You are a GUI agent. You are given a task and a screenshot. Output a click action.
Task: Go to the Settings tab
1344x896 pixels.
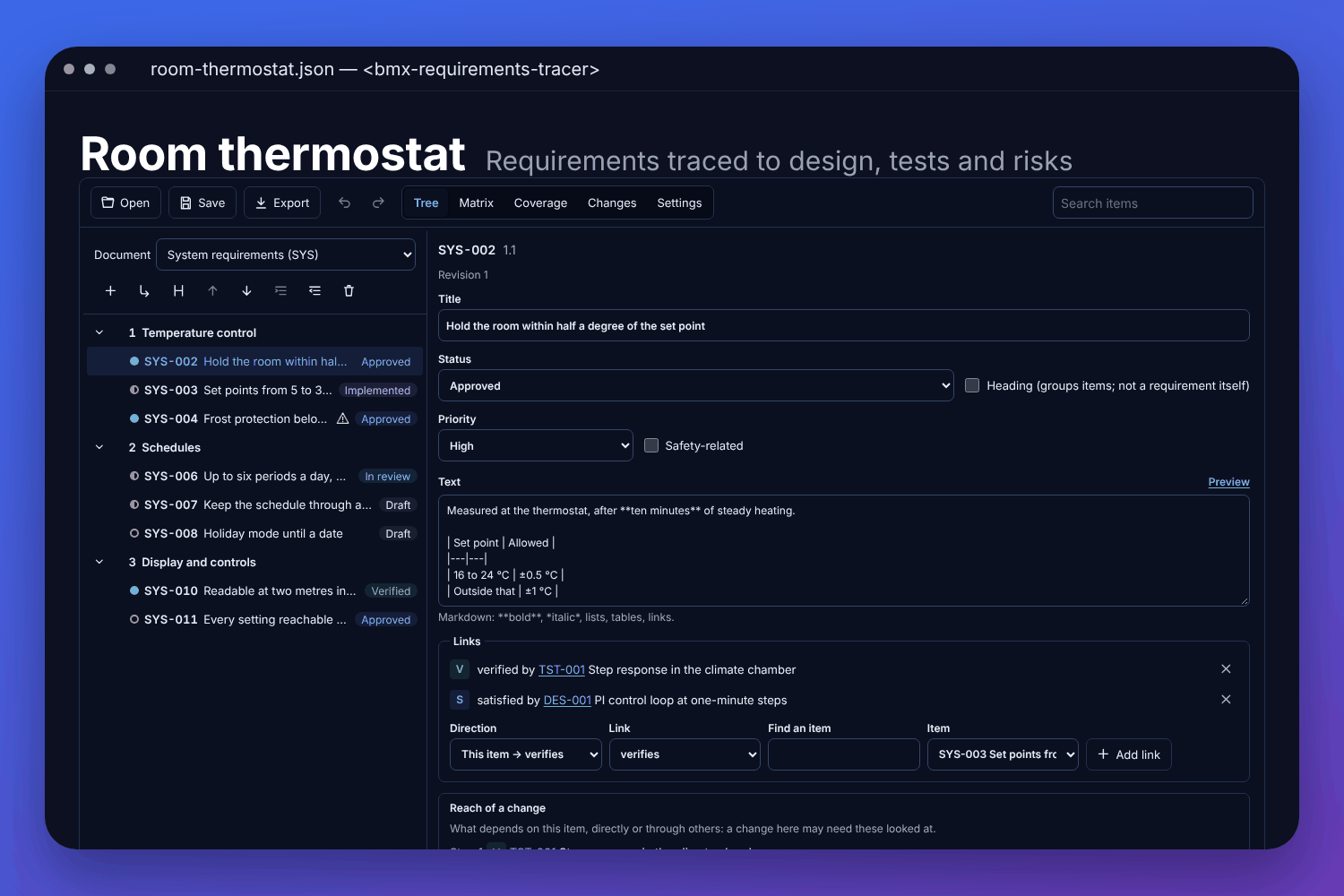(x=679, y=202)
